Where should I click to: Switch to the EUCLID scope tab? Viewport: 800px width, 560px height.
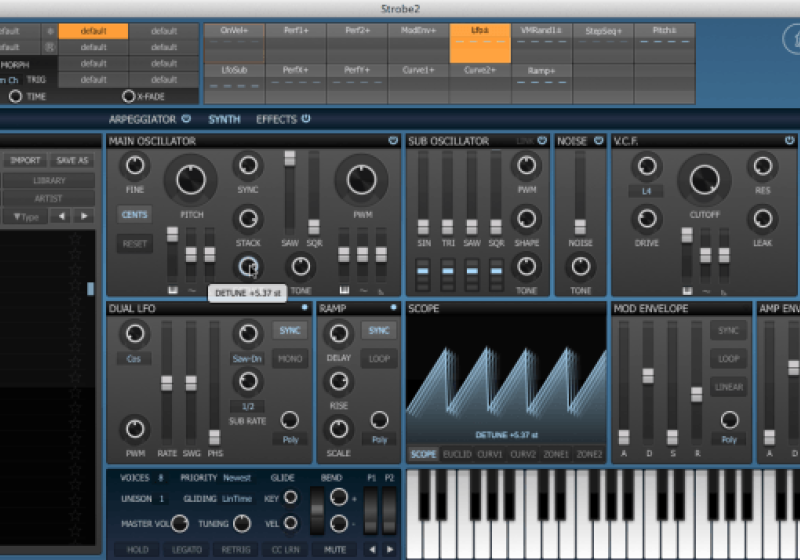pyautogui.click(x=457, y=454)
